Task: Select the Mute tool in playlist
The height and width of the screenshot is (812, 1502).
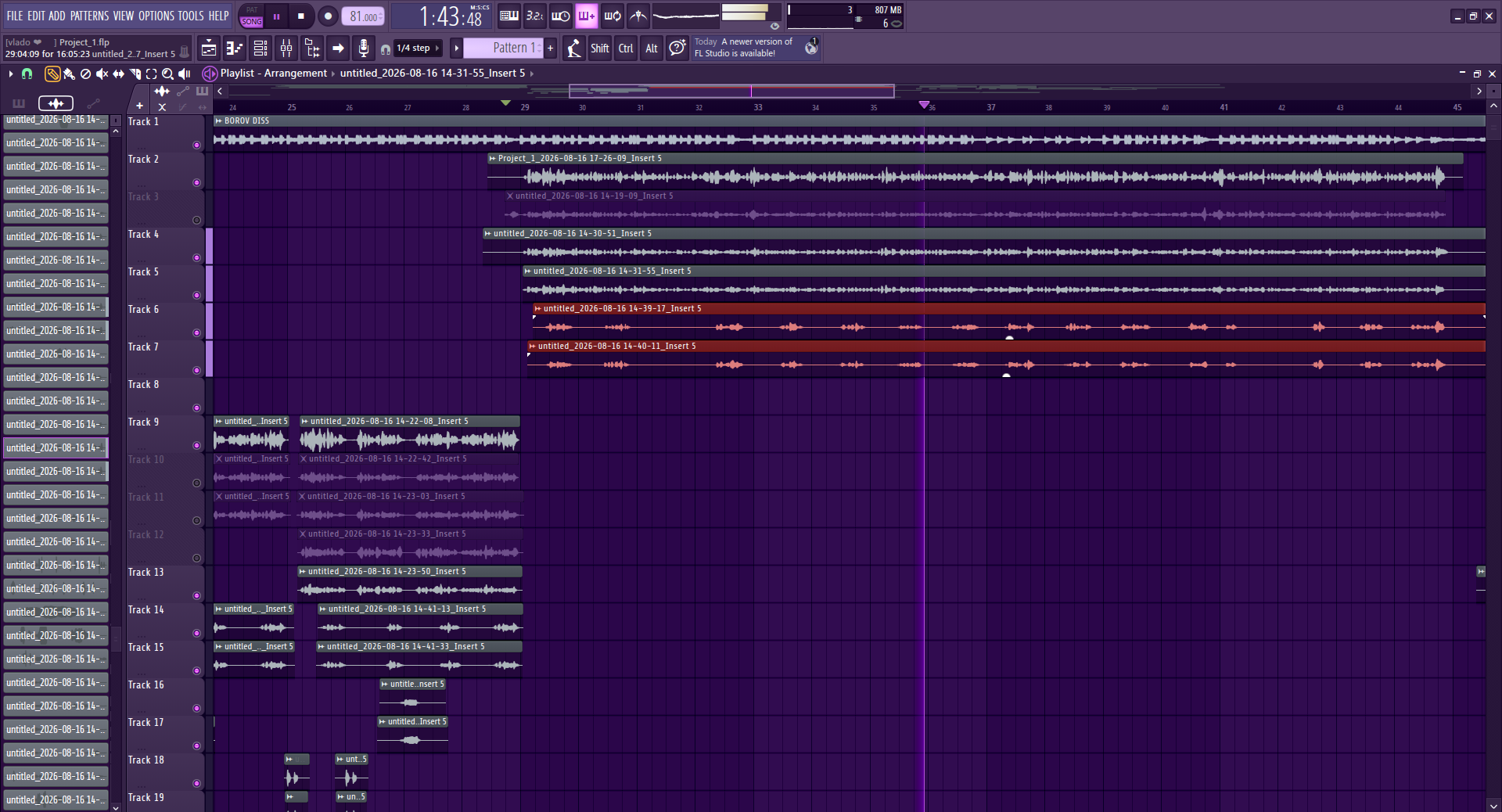Action: click(x=102, y=74)
